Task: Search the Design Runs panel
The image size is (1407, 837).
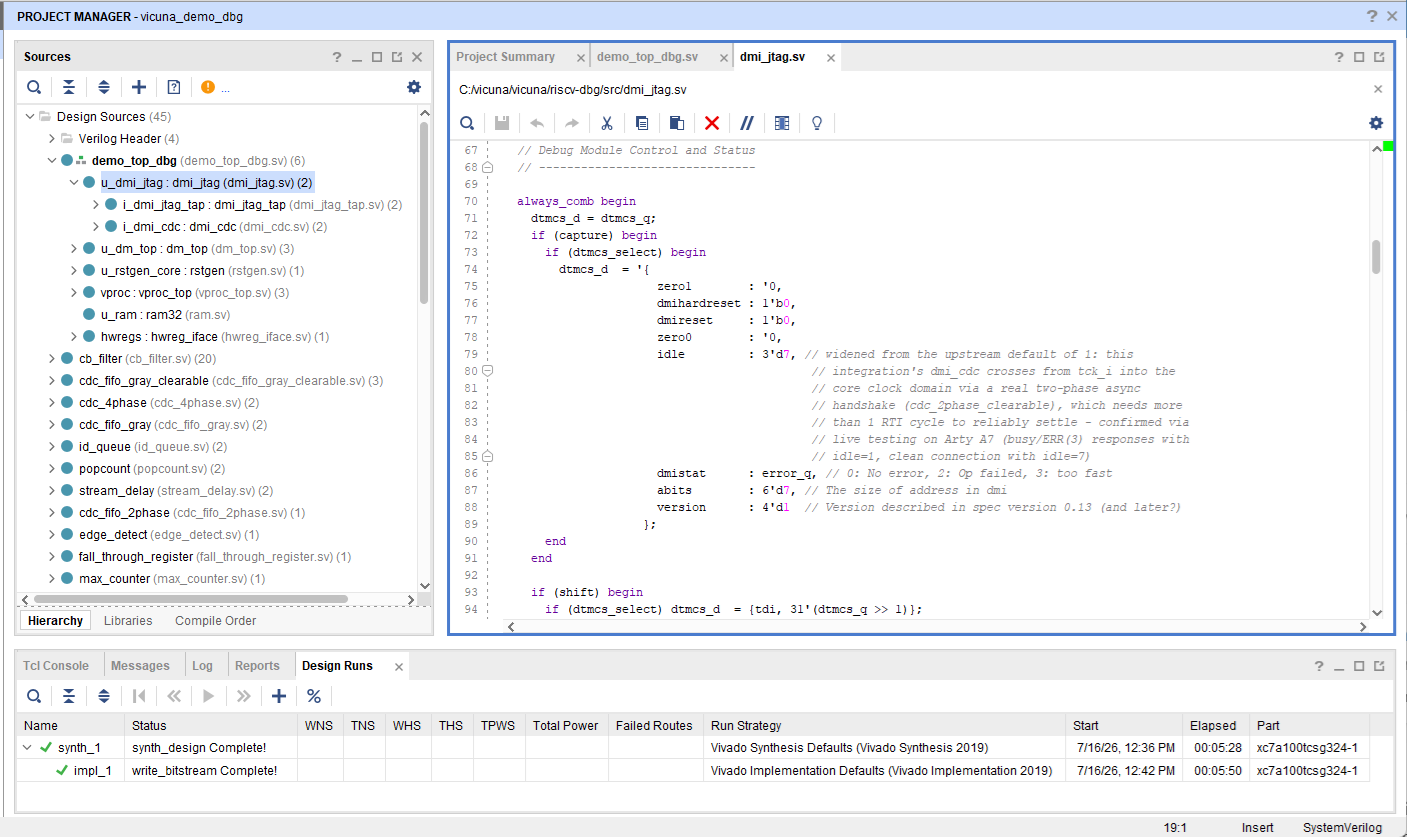Action: tap(34, 696)
